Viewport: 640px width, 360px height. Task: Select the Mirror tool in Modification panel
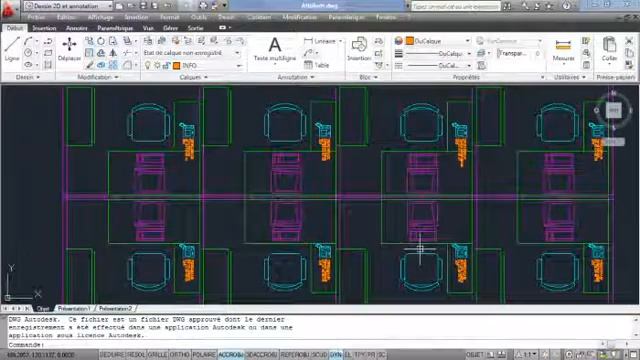[x=113, y=53]
